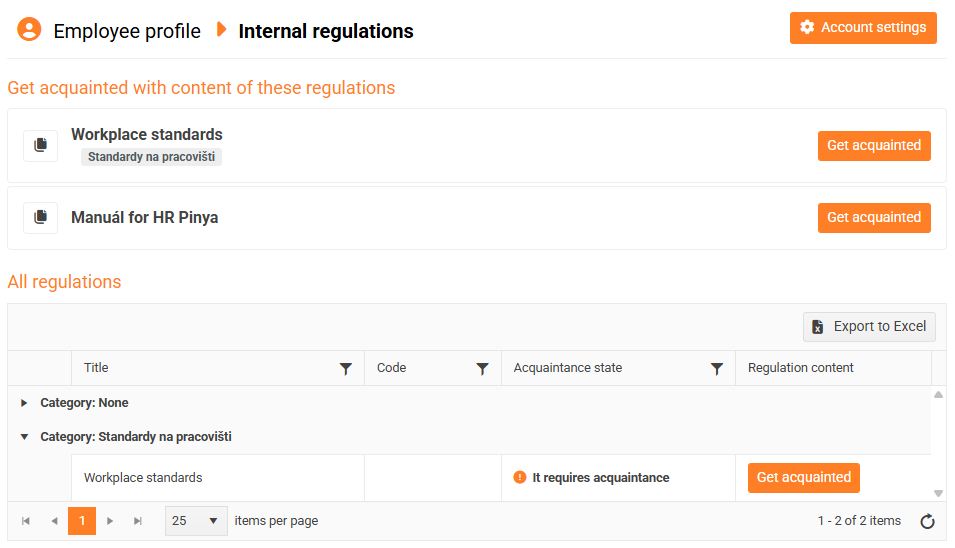Open Account settings
The height and width of the screenshot is (548, 955).
tap(863, 28)
